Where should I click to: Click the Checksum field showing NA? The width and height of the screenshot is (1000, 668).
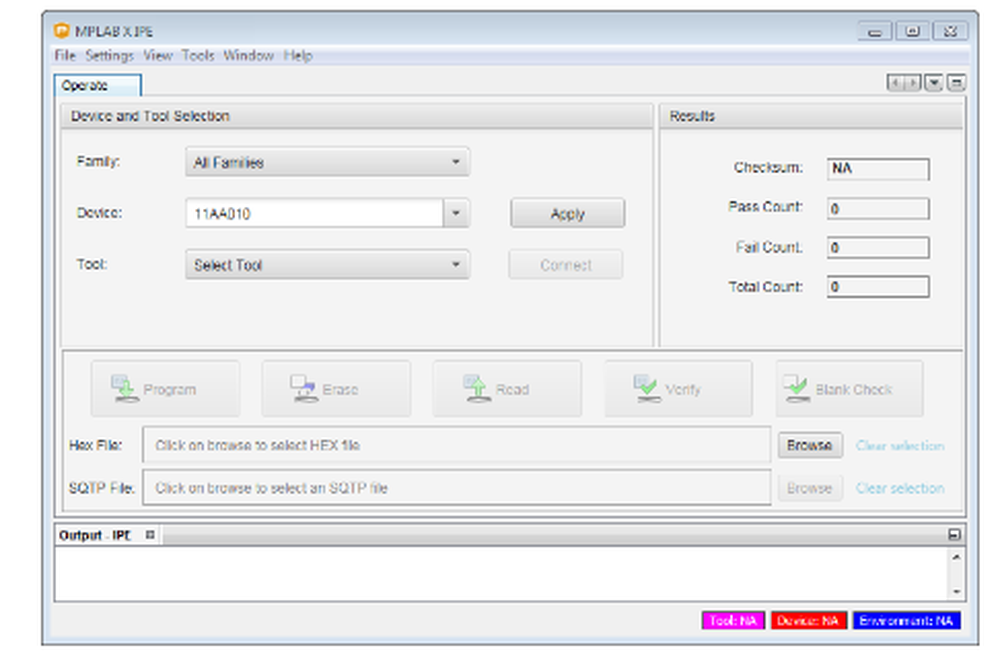878,168
